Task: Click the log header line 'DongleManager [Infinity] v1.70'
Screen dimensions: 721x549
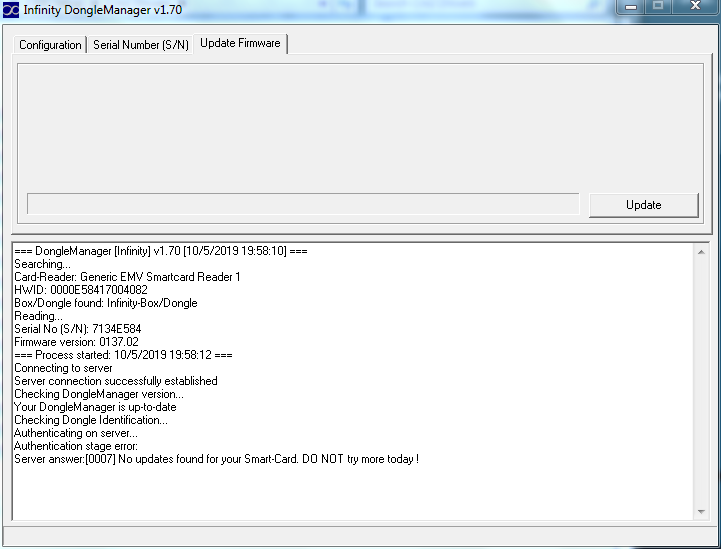Action: (160, 251)
